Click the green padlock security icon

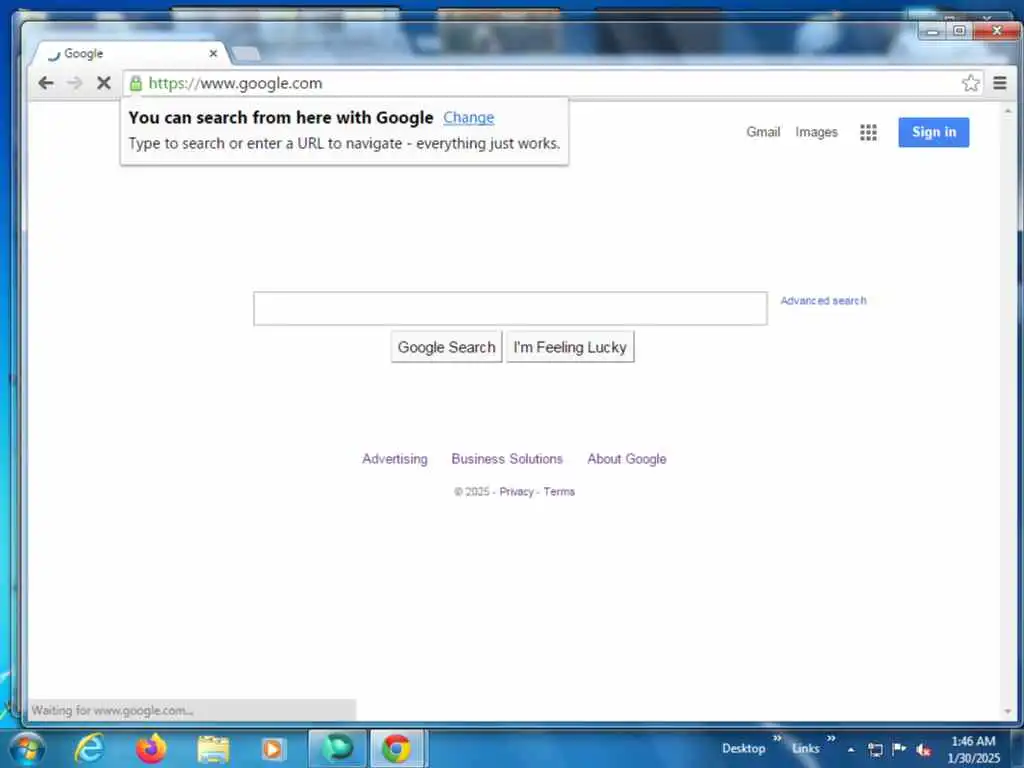tap(135, 83)
